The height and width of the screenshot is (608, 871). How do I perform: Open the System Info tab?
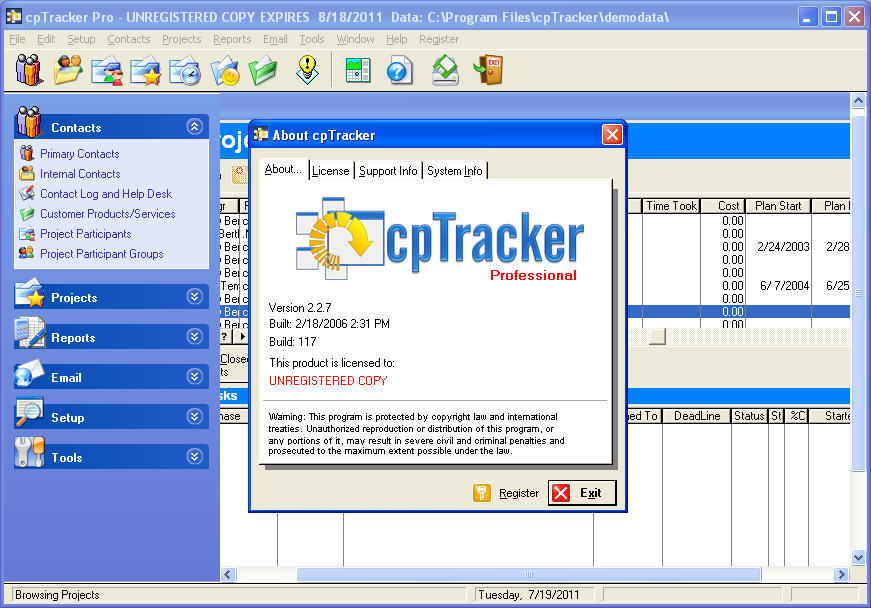pyautogui.click(x=455, y=171)
